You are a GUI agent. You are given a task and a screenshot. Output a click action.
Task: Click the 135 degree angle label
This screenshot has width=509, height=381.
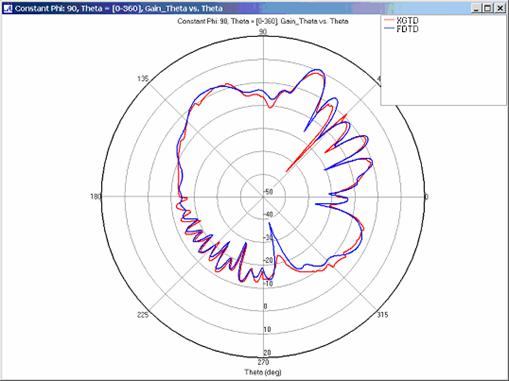click(143, 79)
